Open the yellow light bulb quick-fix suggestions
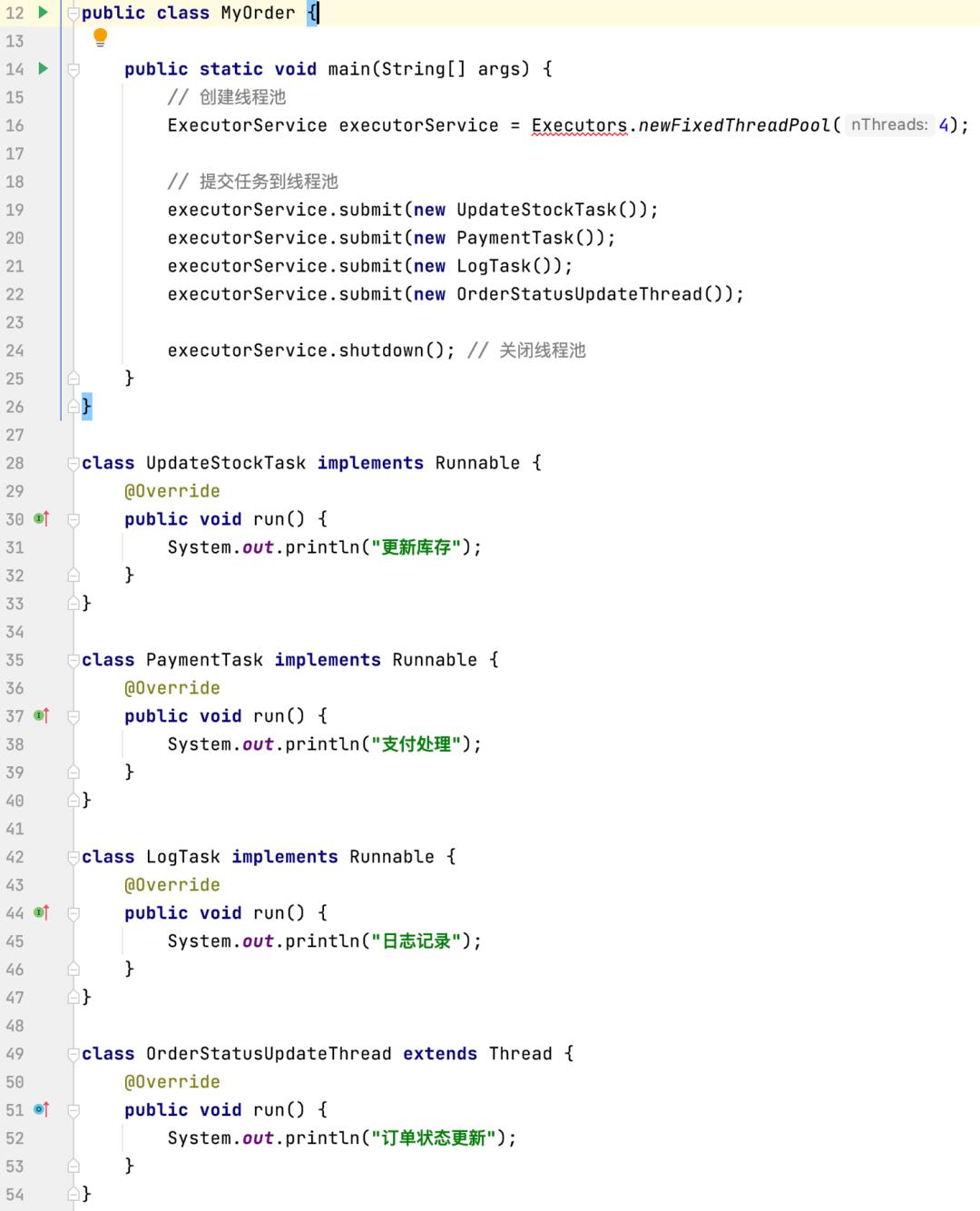The width and height of the screenshot is (980, 1211). 101,37
